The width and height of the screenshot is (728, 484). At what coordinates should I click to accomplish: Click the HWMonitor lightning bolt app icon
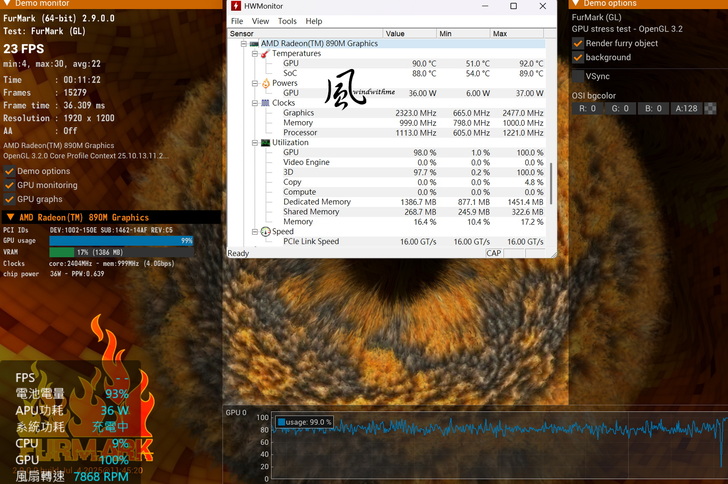point(236,6)
